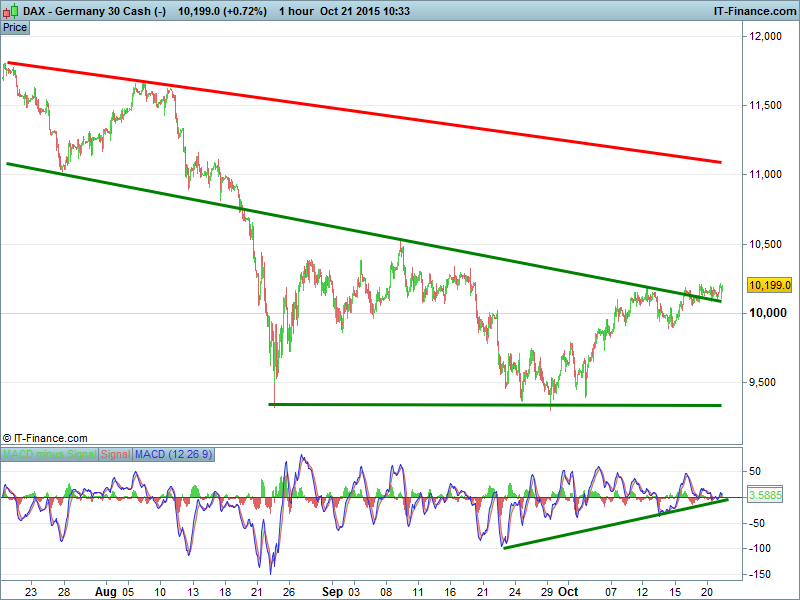
Task: Click the 3.5885 MACD value tag
Action: click(x=768, y=495)
